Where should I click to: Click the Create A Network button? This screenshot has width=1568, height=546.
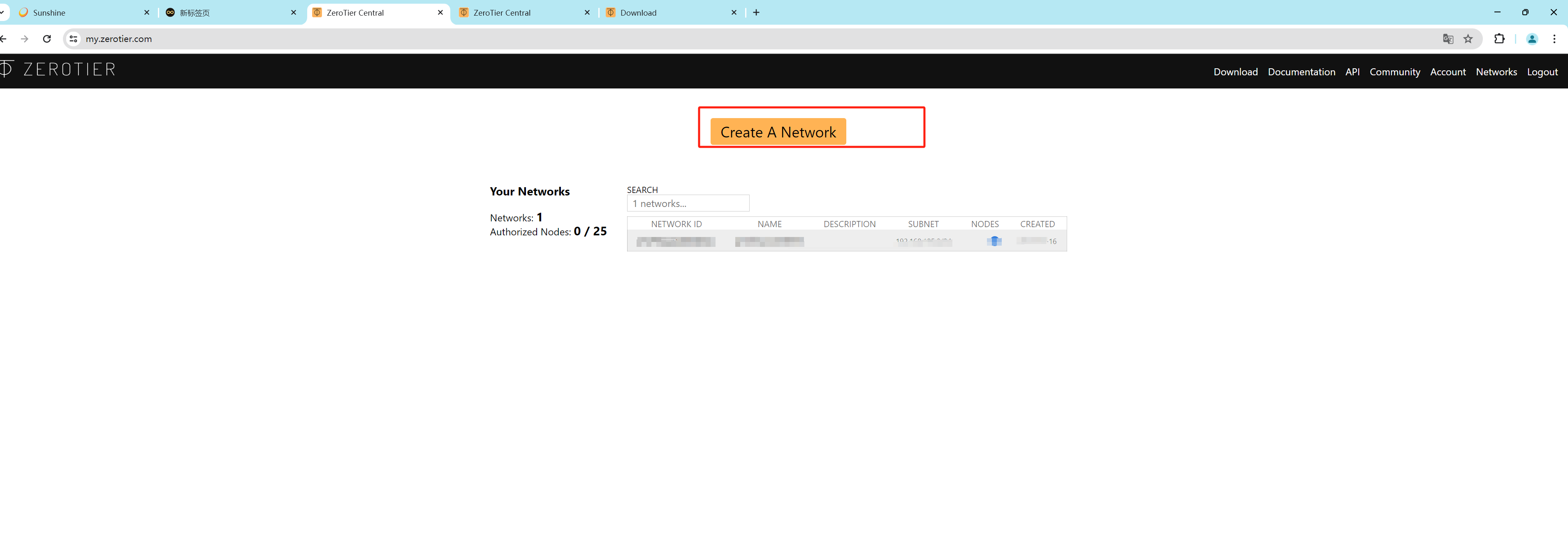pos(778,132)
